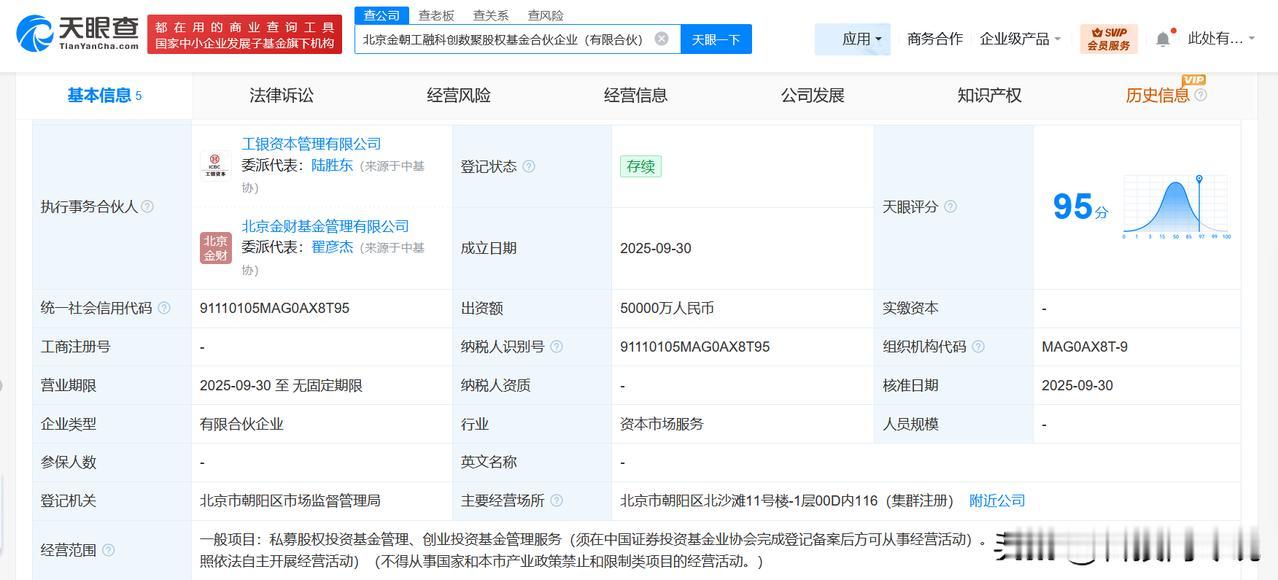Switch to the 查老板 search tab
1278x580 pixels.
(x=436, y=15)
